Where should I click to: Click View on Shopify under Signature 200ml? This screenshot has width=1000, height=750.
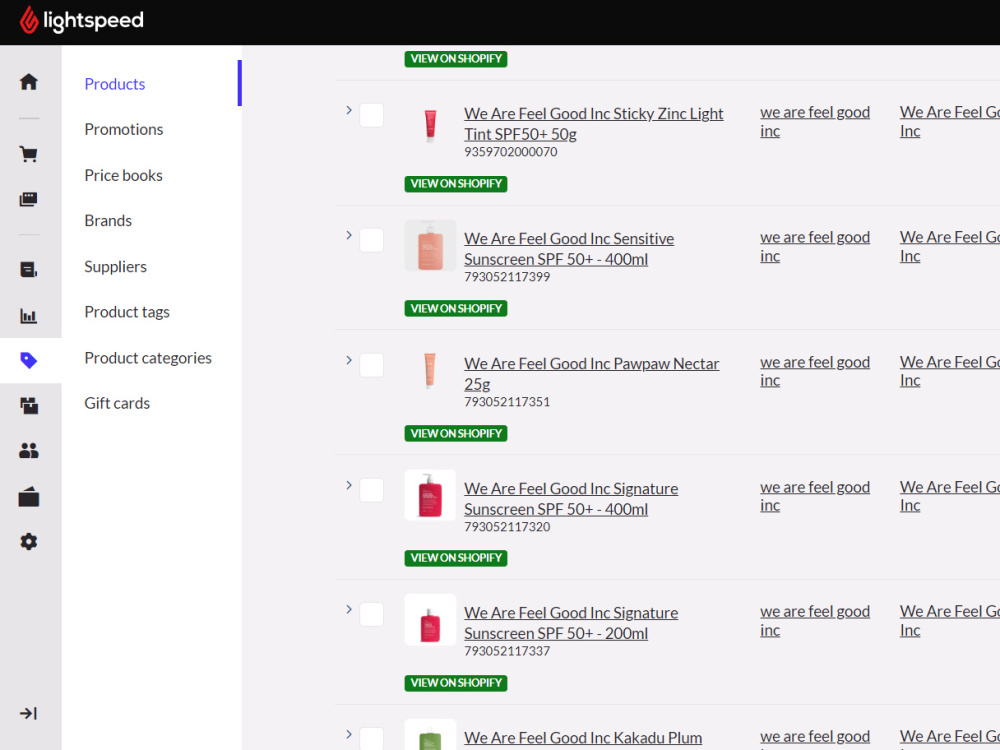tap(456, 683)
